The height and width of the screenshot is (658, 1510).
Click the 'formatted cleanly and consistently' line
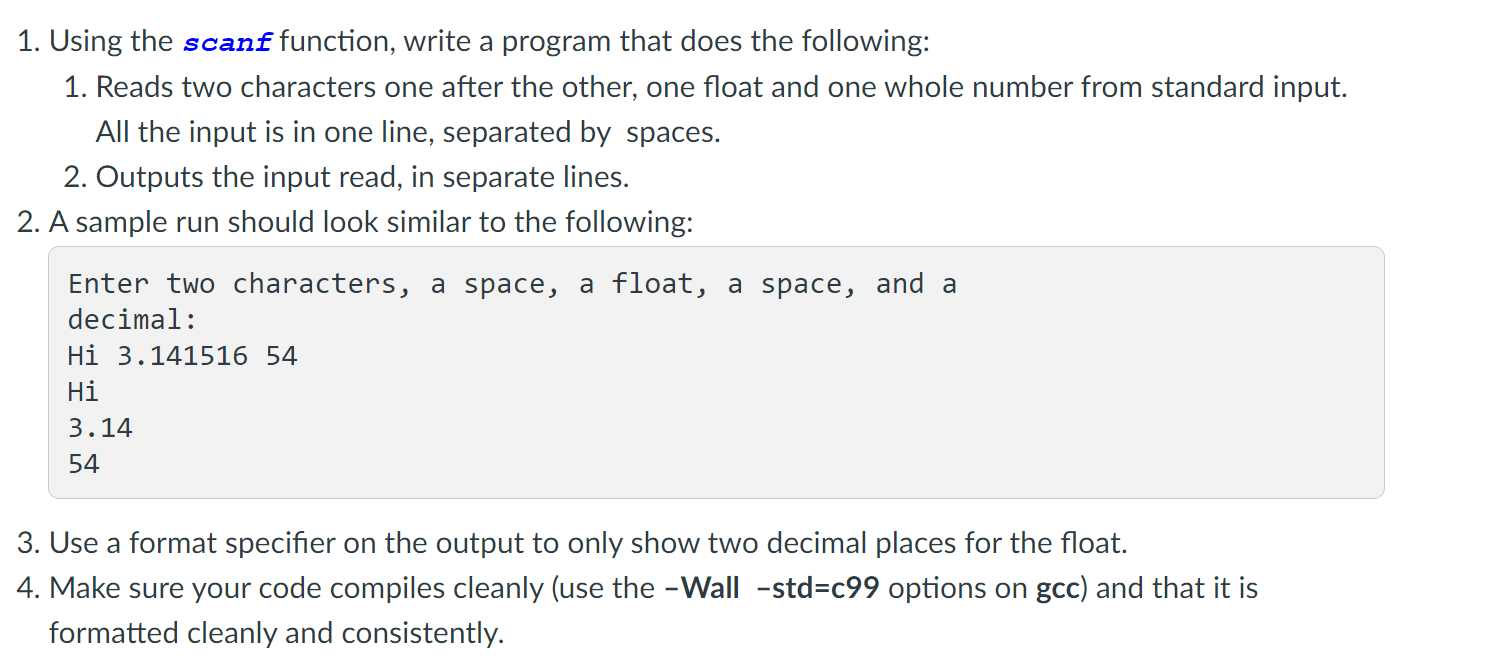point(277,633)
